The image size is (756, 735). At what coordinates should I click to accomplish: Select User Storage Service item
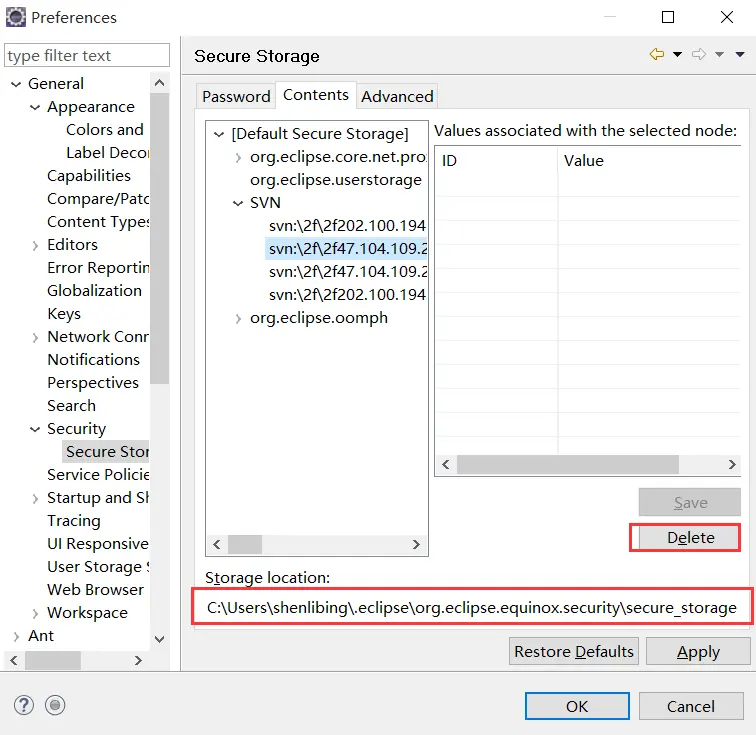coord(98,567)
